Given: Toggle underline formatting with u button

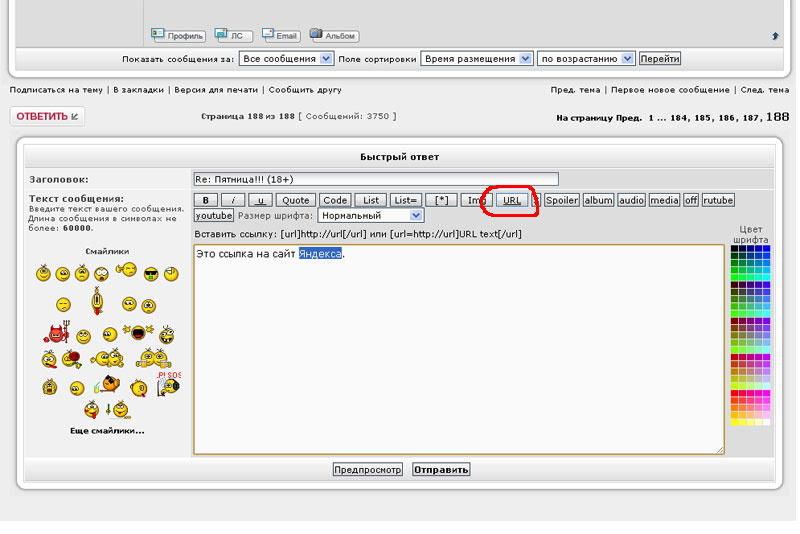Looking at the screenshot, I should (x=260, y=200).
